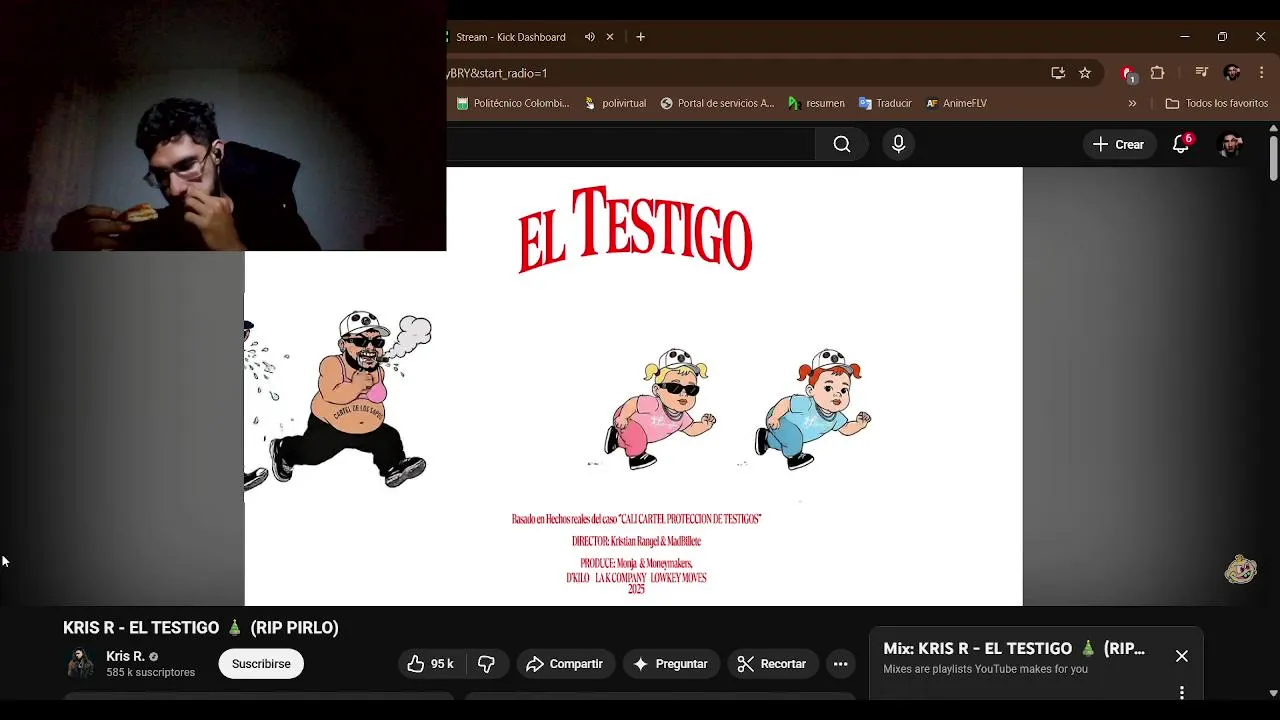The image size is (1280, 720).
Task: Click the Crear button
Action: click(x=1119, y=144)
